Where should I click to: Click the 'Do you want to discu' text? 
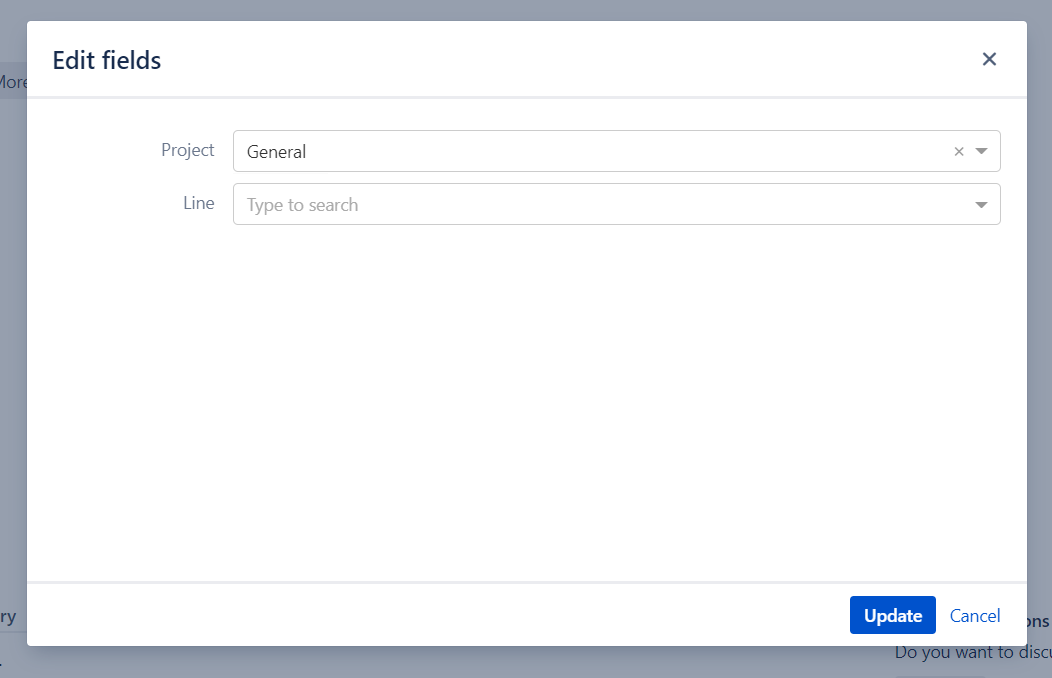coord(970,653)
